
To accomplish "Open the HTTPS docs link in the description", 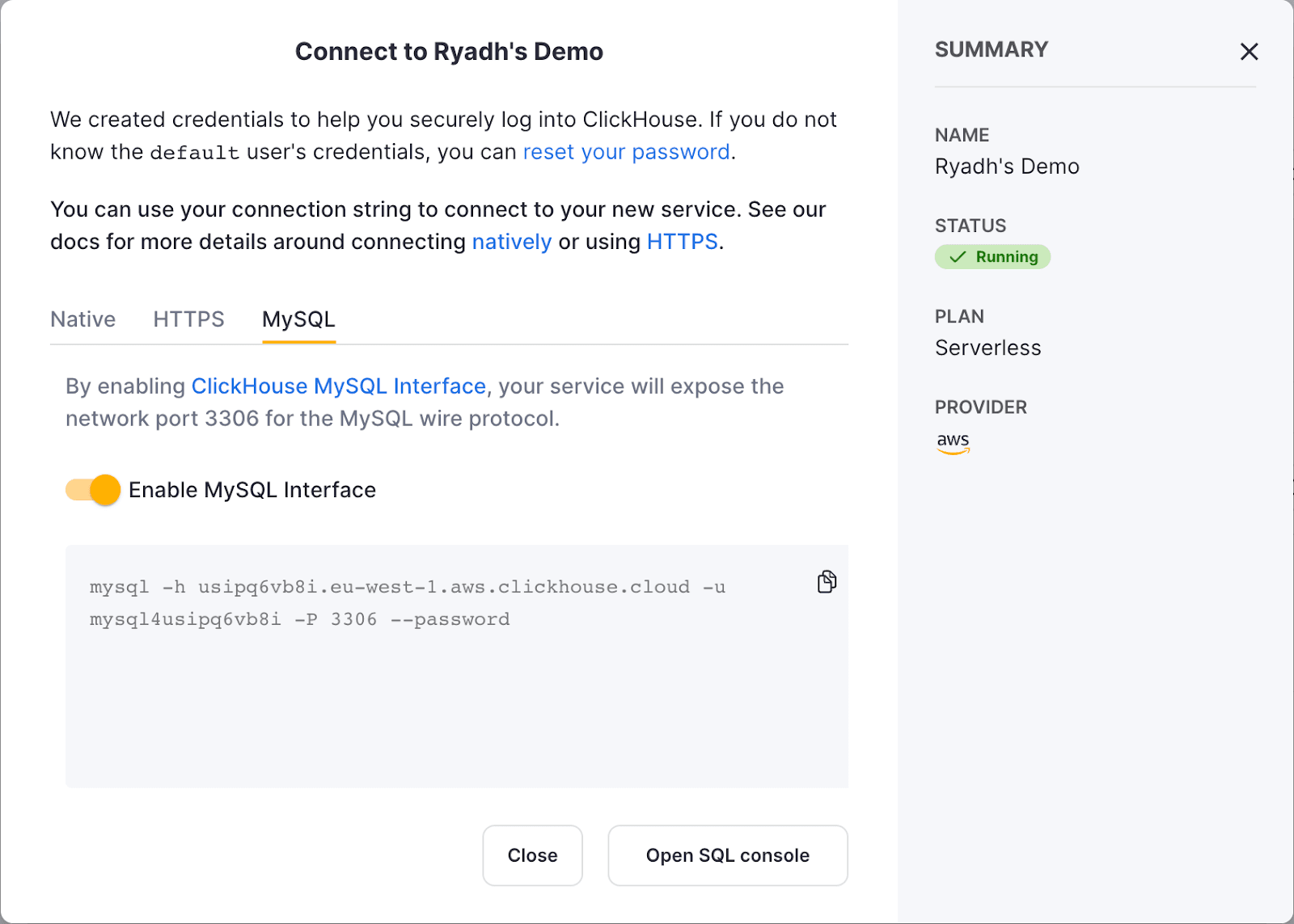I will click(x=682, y=242).
